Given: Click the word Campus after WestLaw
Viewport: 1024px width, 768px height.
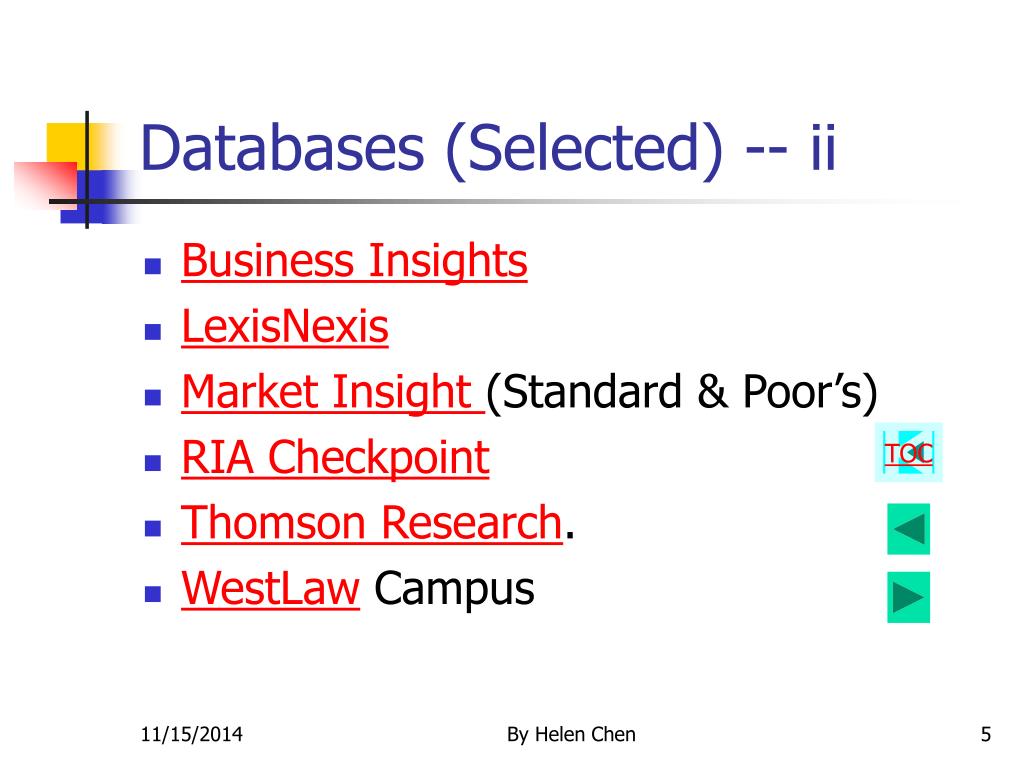Looking at the screenshot, I should tap(454, 589).
